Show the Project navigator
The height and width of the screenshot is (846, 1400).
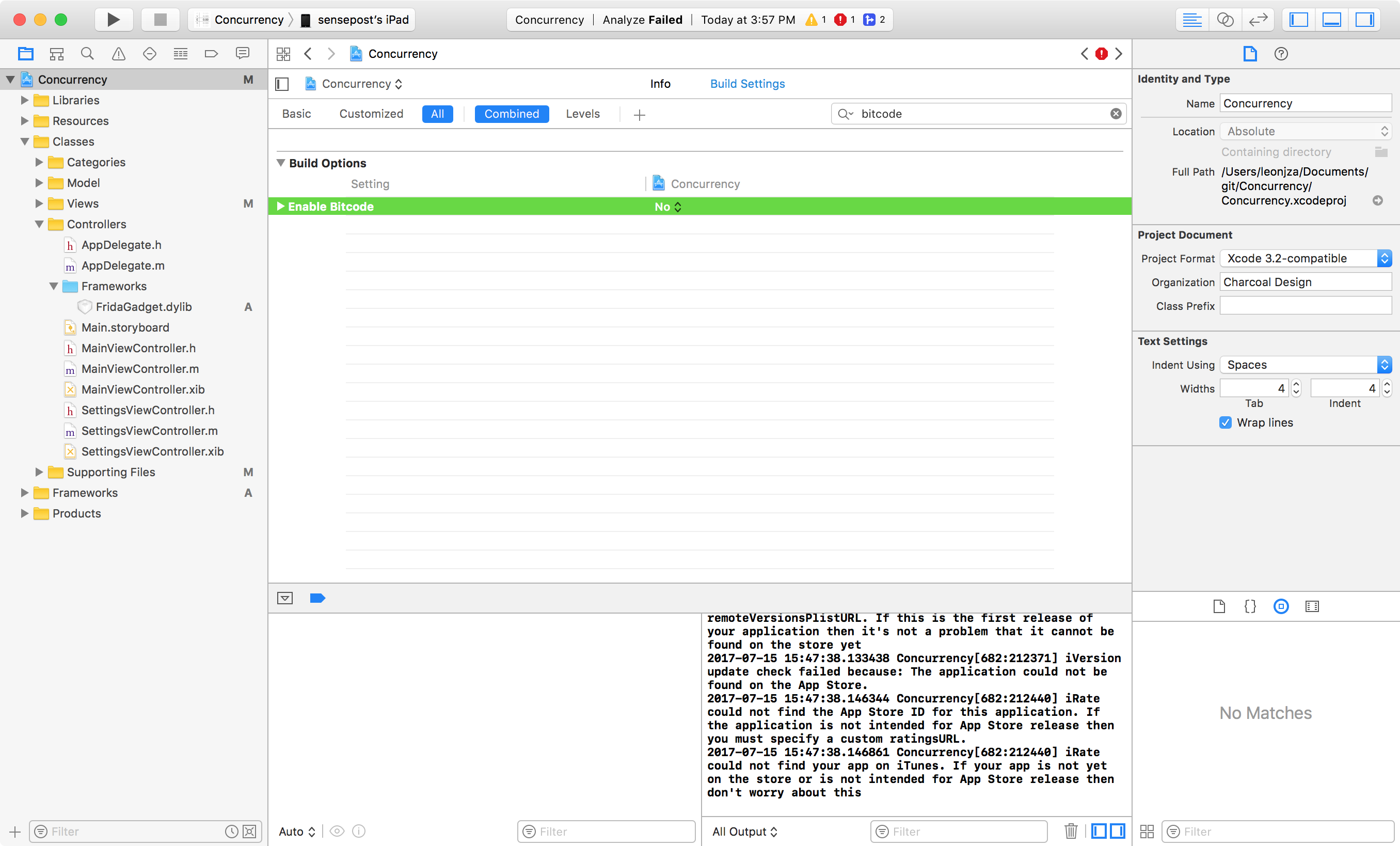(26, 53)
